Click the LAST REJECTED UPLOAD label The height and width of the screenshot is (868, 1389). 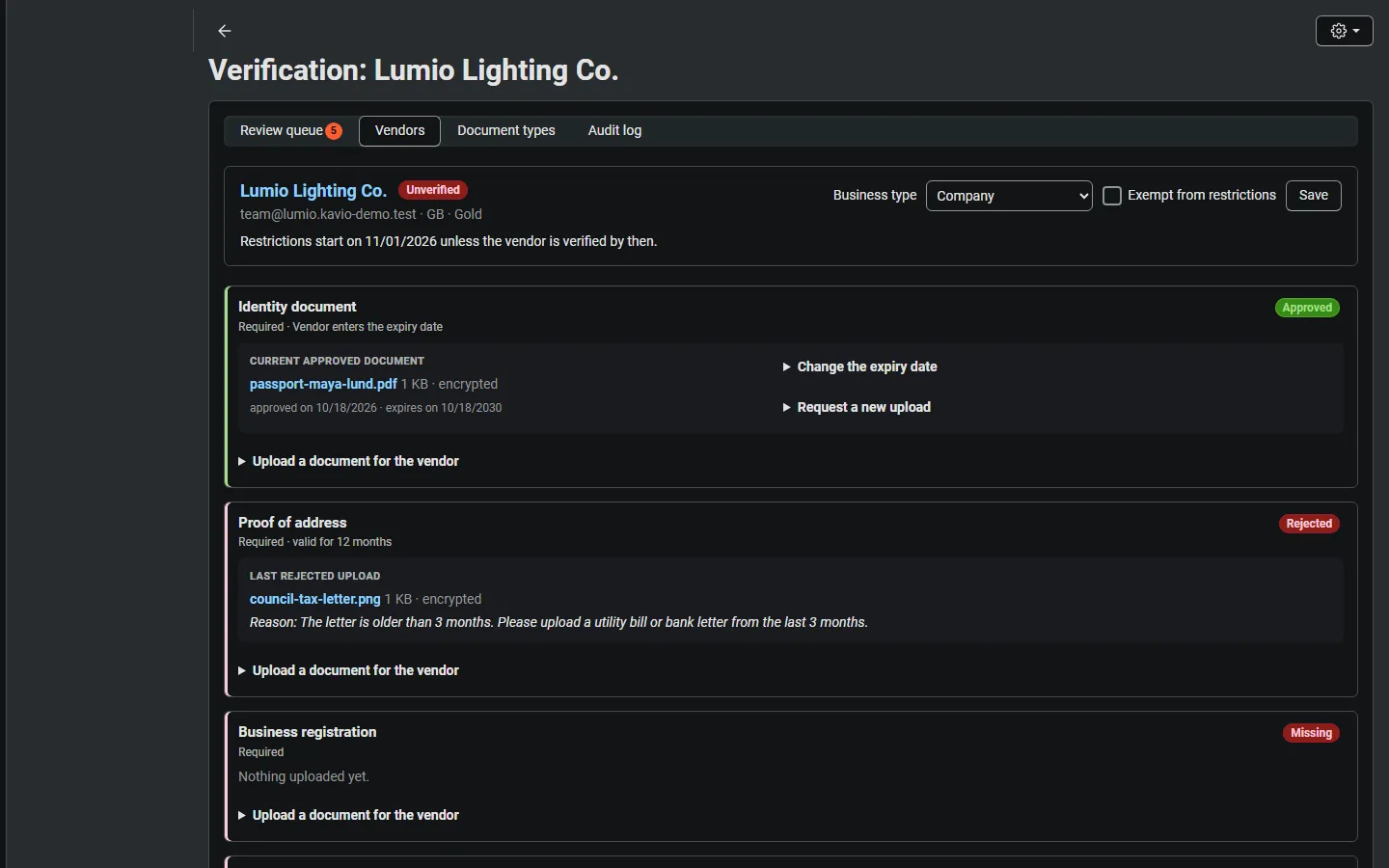[x=314, y=576]
